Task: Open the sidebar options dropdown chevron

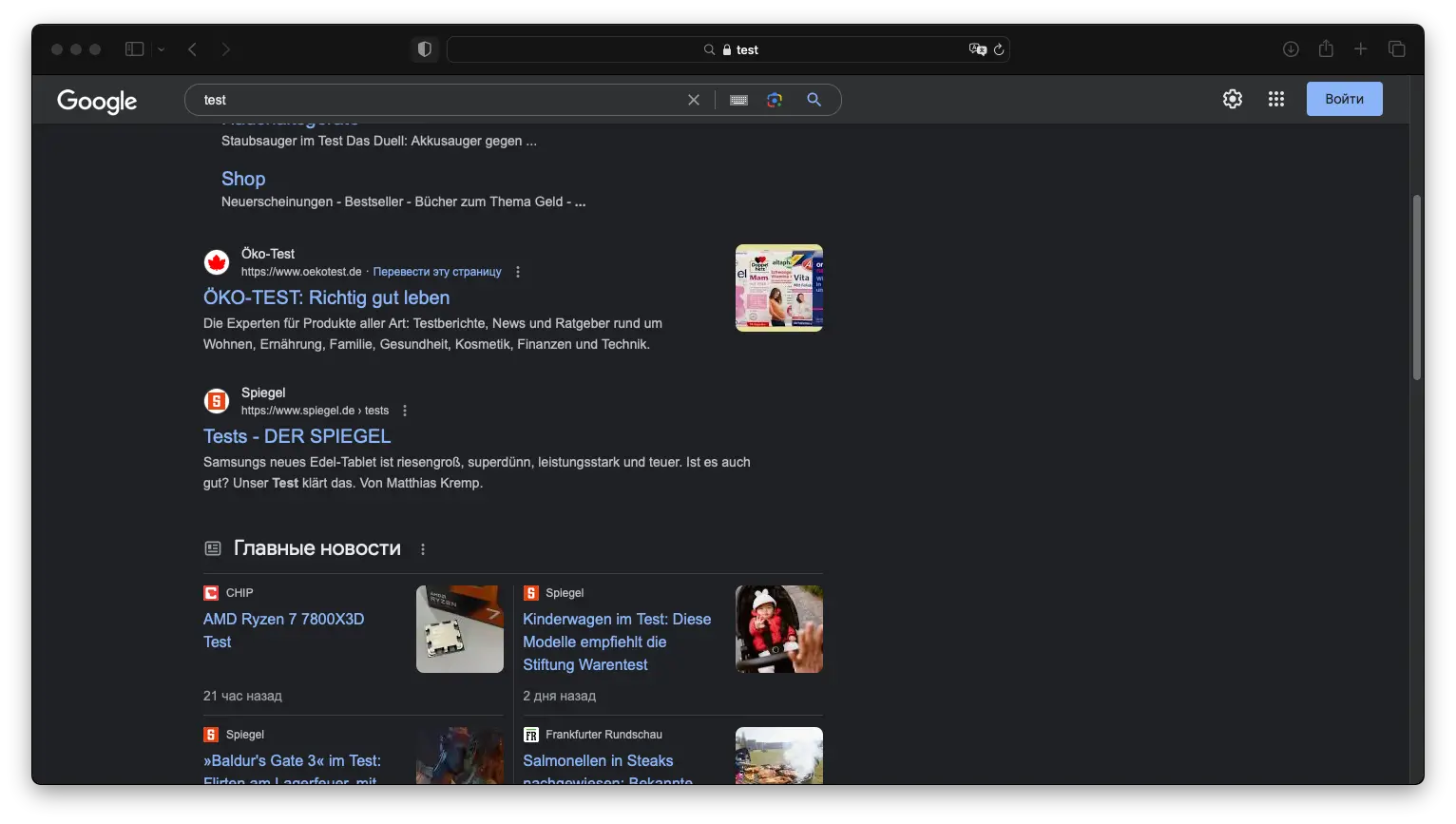Action: click(162, 49)
